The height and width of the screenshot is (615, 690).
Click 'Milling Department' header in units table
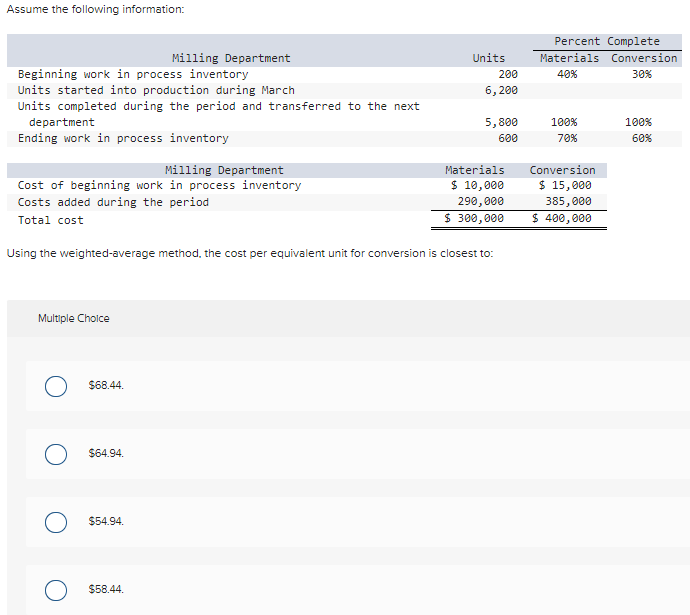pos(231,58)
